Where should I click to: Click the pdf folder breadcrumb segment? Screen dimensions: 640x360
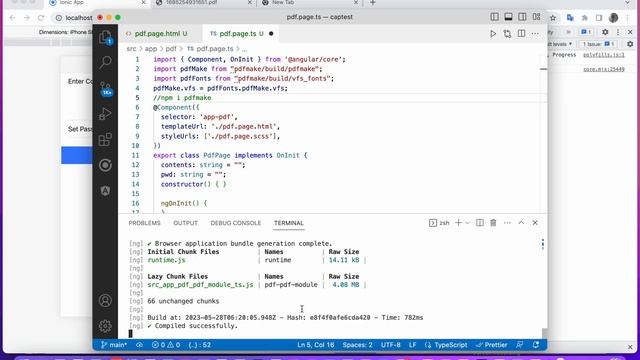pyautogui.click(x=171, y=49)
